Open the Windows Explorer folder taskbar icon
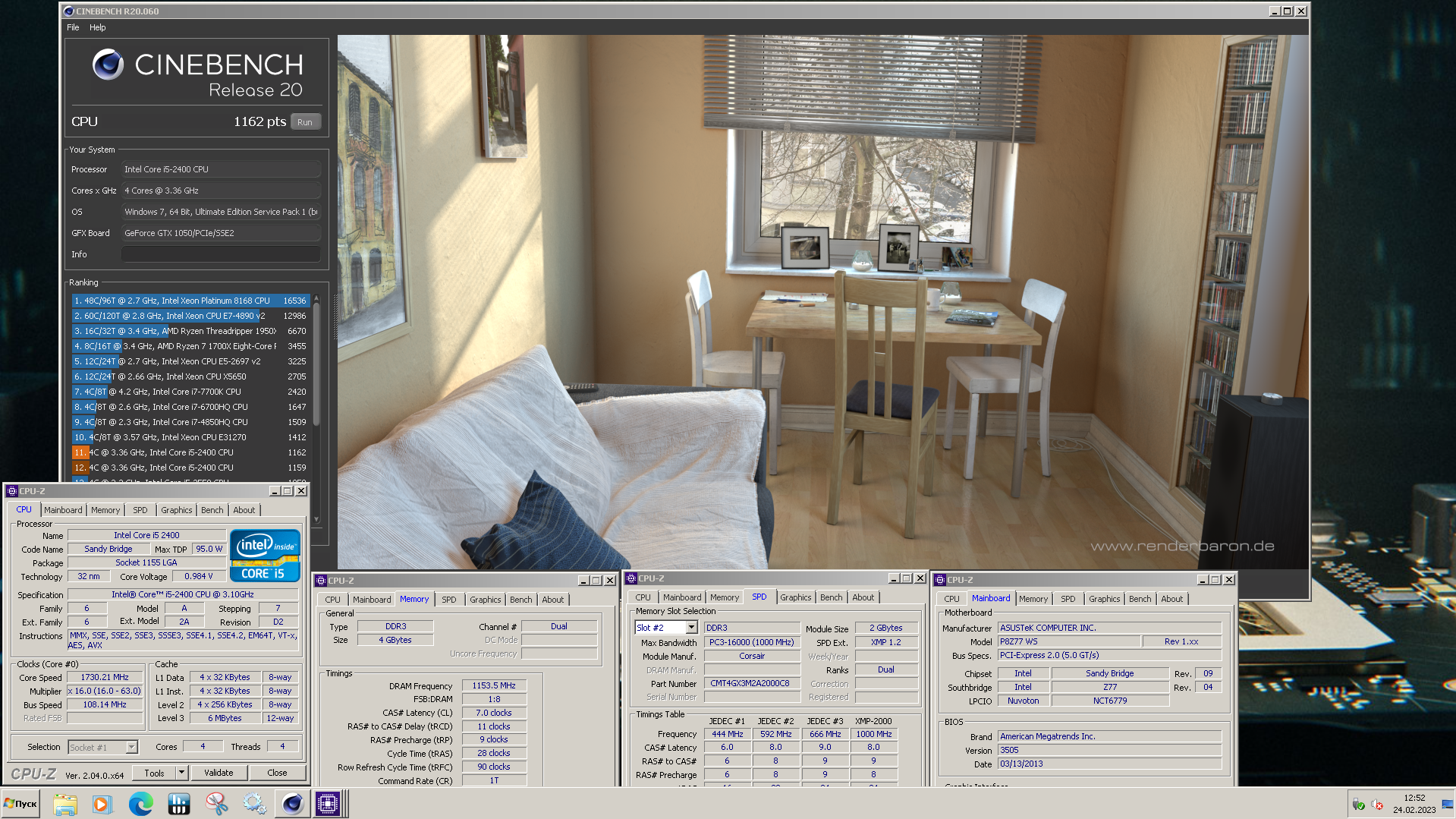 [65, 804]
